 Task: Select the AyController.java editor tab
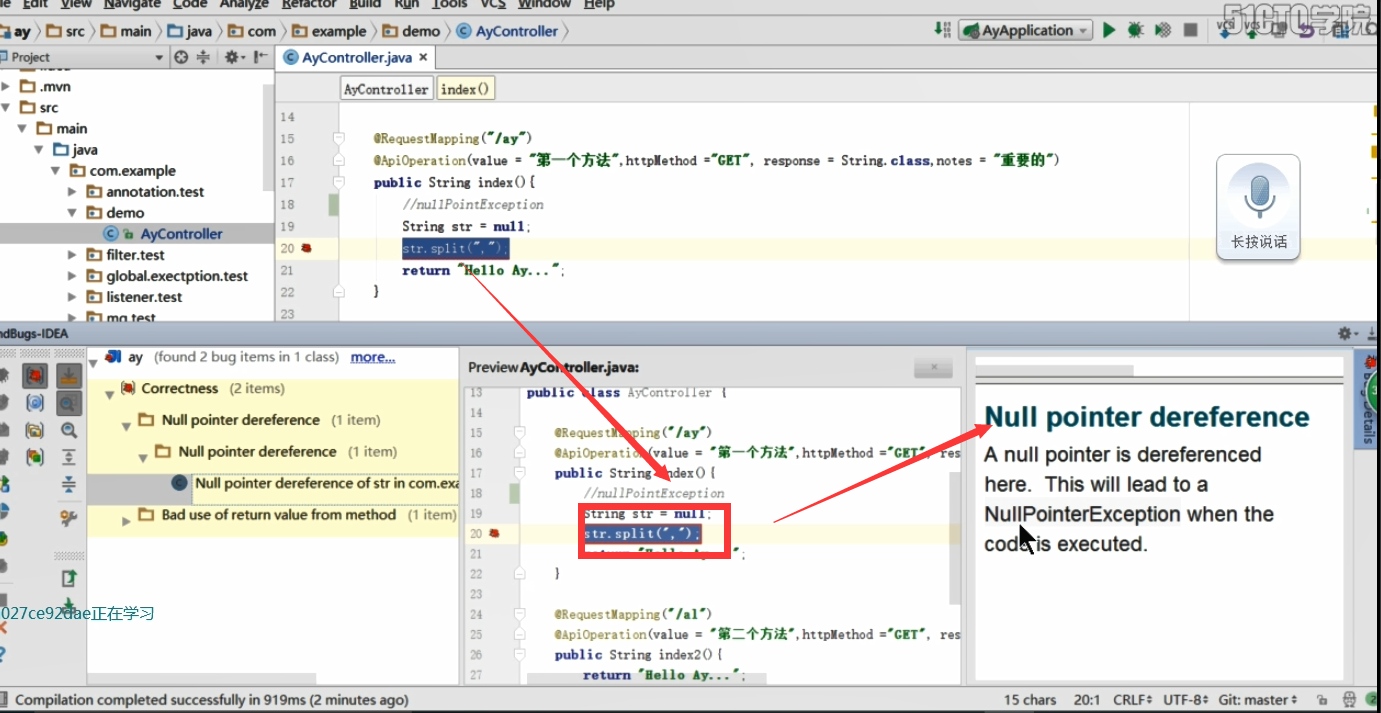tap(355, 58)
